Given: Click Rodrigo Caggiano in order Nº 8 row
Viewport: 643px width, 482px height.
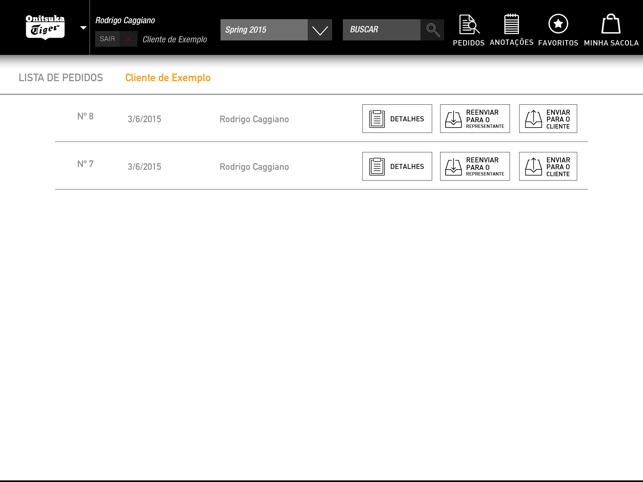Looking at the screenshot, I should (254, 119).
